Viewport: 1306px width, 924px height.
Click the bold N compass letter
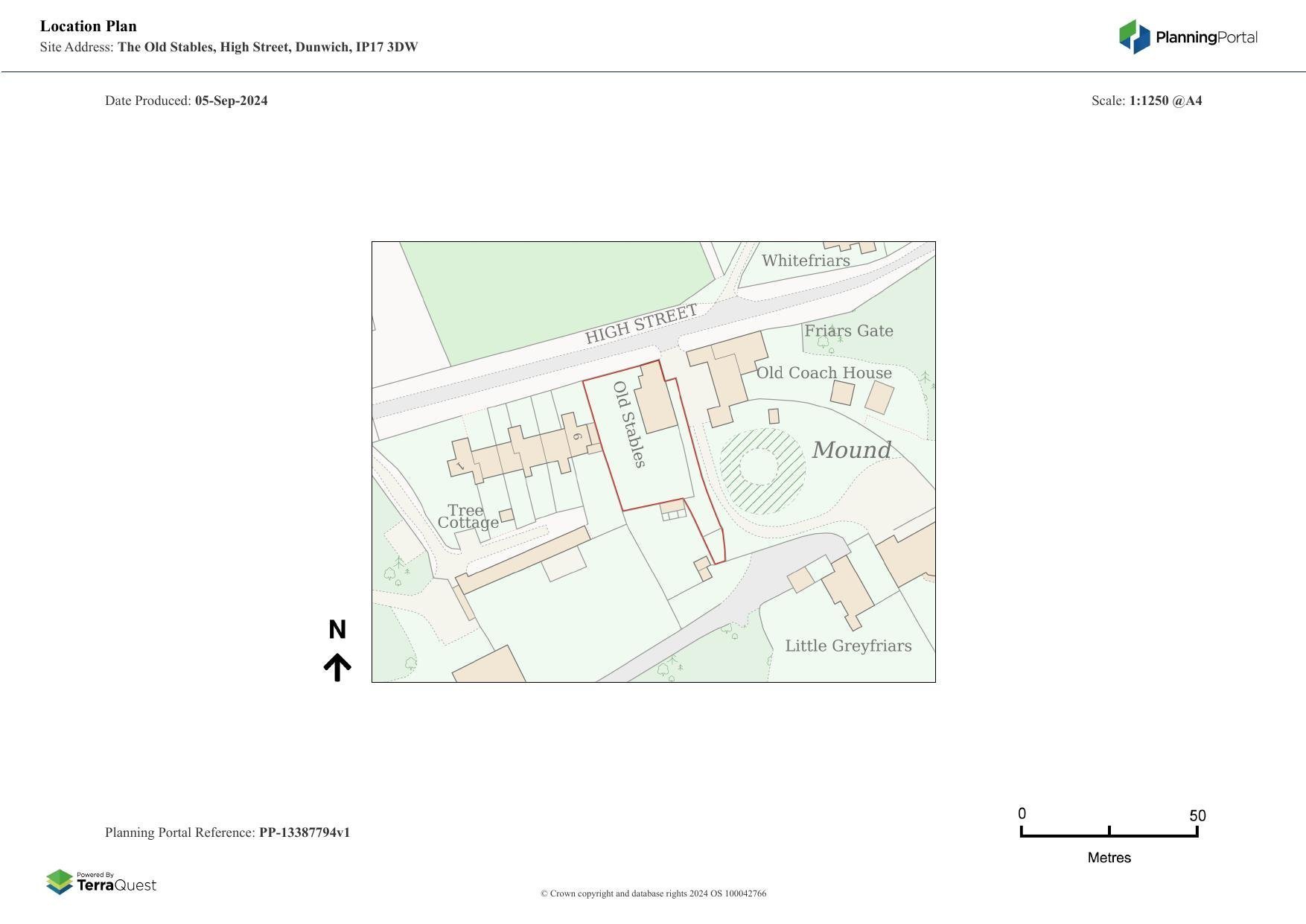(337, 630)
